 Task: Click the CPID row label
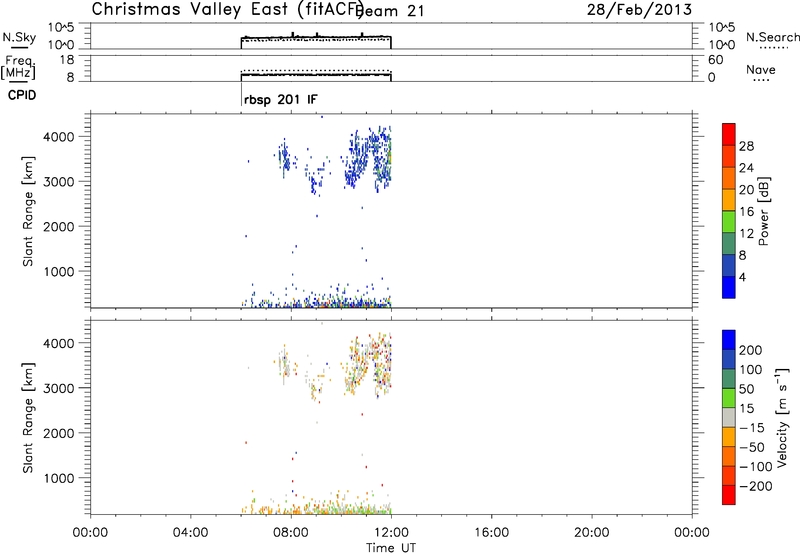click(22, 95)
